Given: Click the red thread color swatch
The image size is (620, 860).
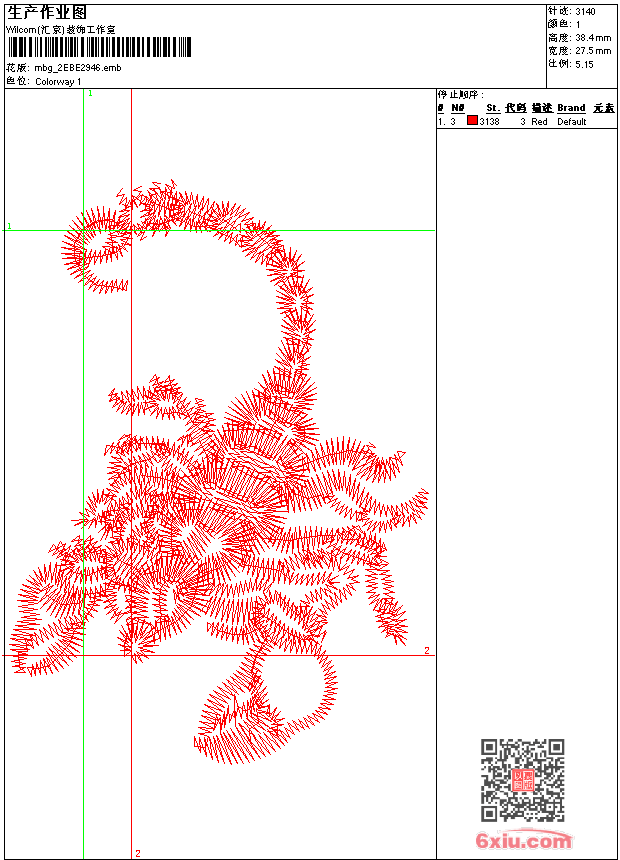Looking at the screenshot, I should (472, 120).
